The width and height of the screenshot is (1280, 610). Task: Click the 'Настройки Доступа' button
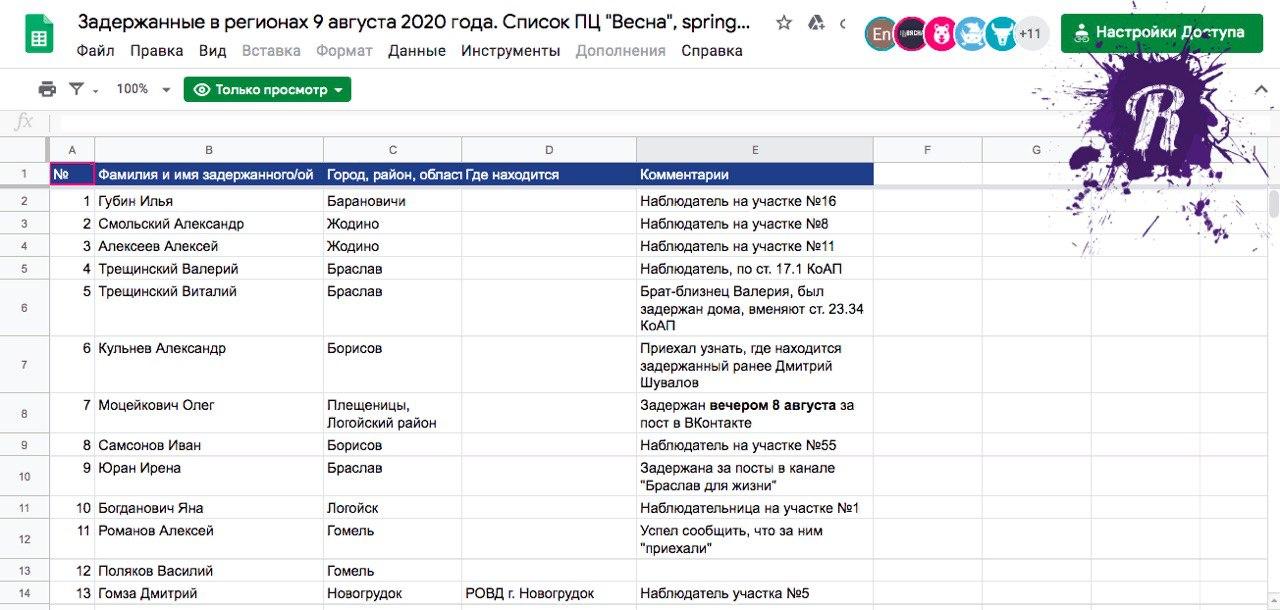click(x=1160, y=33)
